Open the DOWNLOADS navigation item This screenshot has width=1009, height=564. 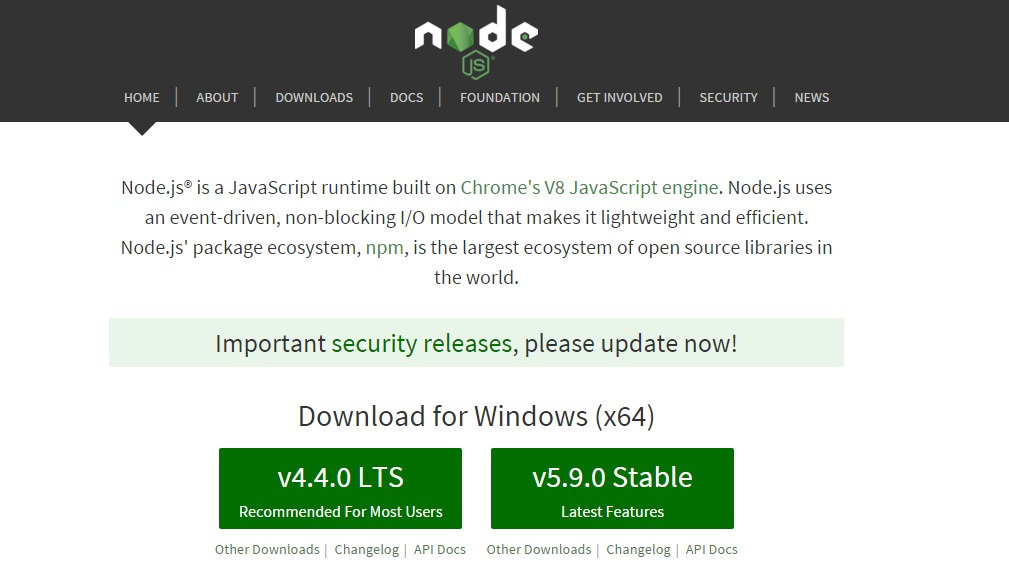(x=314, y=97)
